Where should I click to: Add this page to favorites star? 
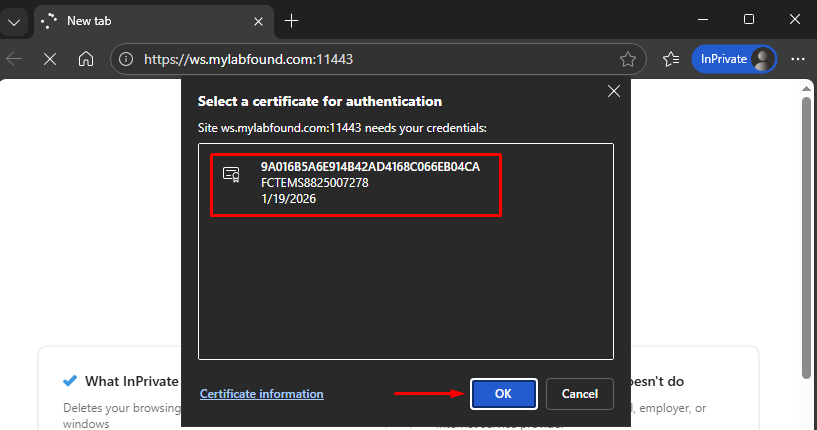coord(628,59)
